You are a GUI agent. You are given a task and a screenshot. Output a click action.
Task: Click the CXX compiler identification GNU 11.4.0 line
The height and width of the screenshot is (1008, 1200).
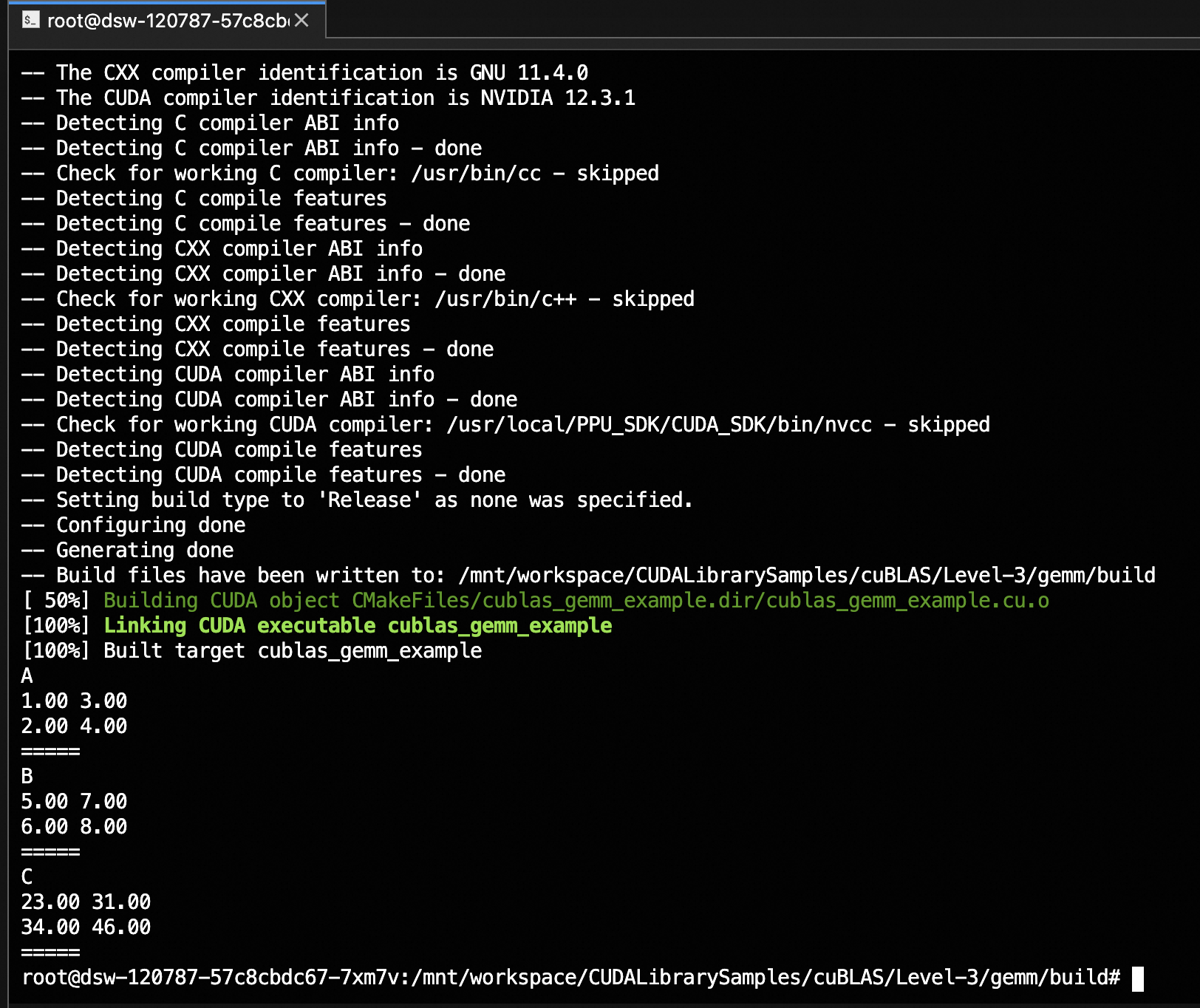point(304,72)
